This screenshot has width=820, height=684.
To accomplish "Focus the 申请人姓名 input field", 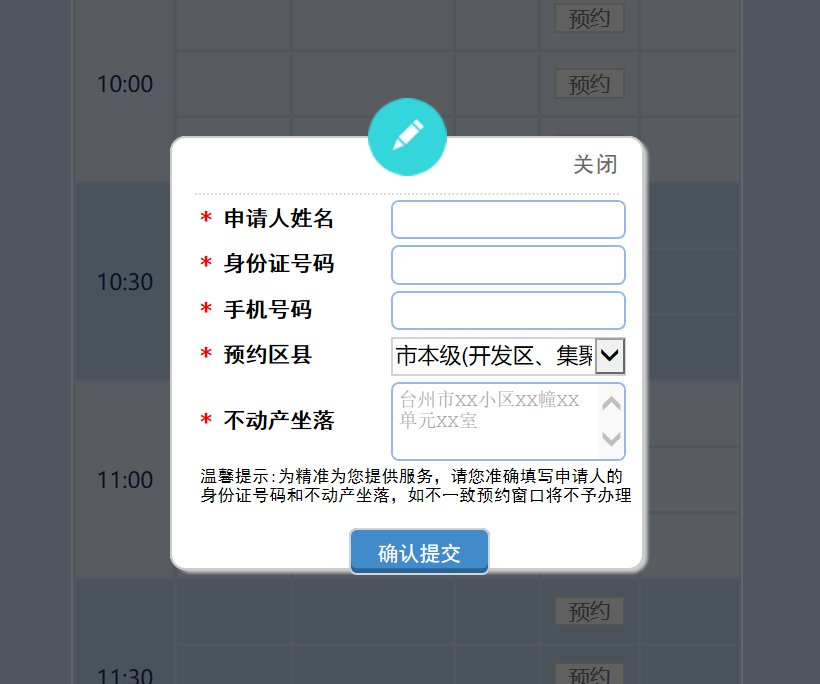I will (508, 219).
